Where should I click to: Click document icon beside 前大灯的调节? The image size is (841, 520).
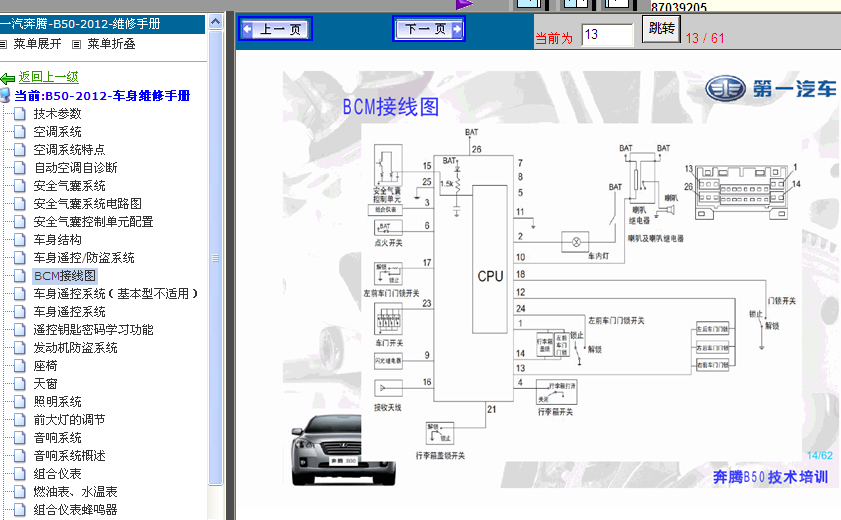(x=19, y=420)
